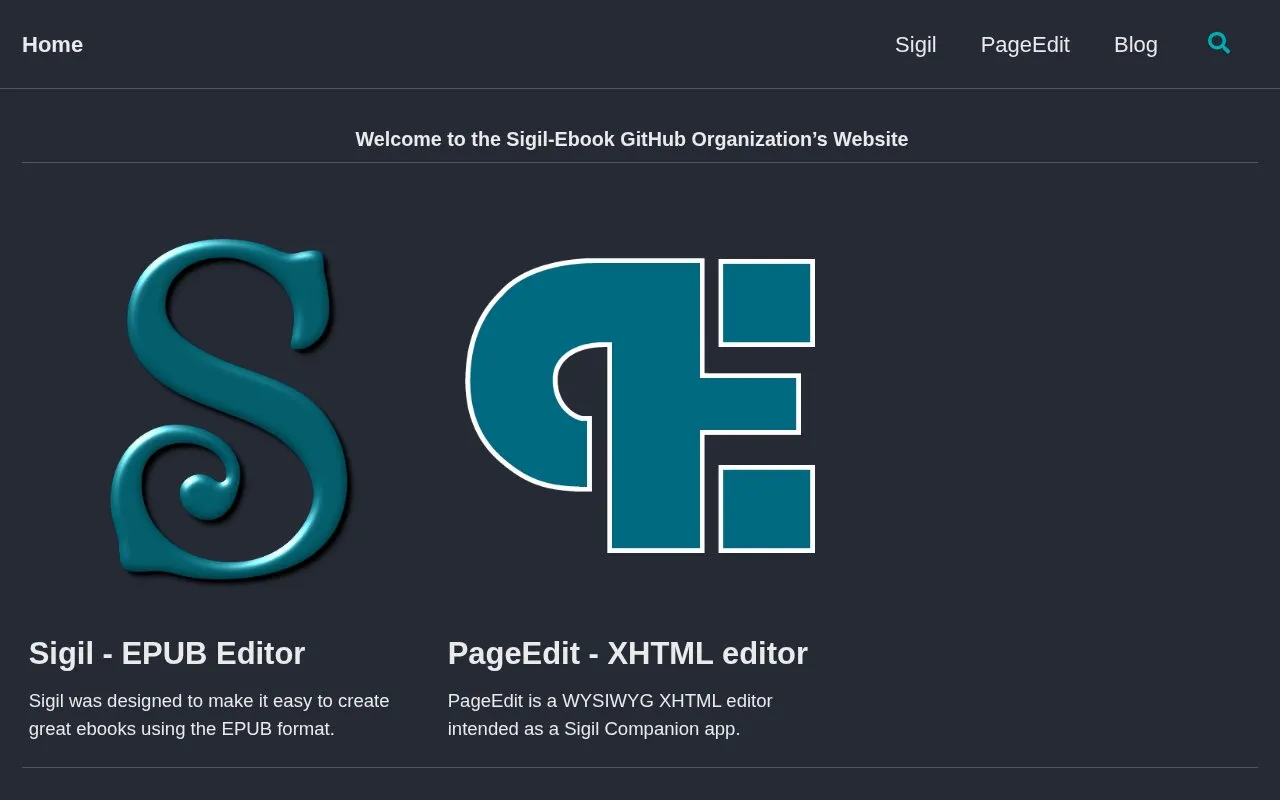The height and width of the screenshot is (800, 1280).
Task: Open the search magnifier icon
Action: click(1219, 43)
